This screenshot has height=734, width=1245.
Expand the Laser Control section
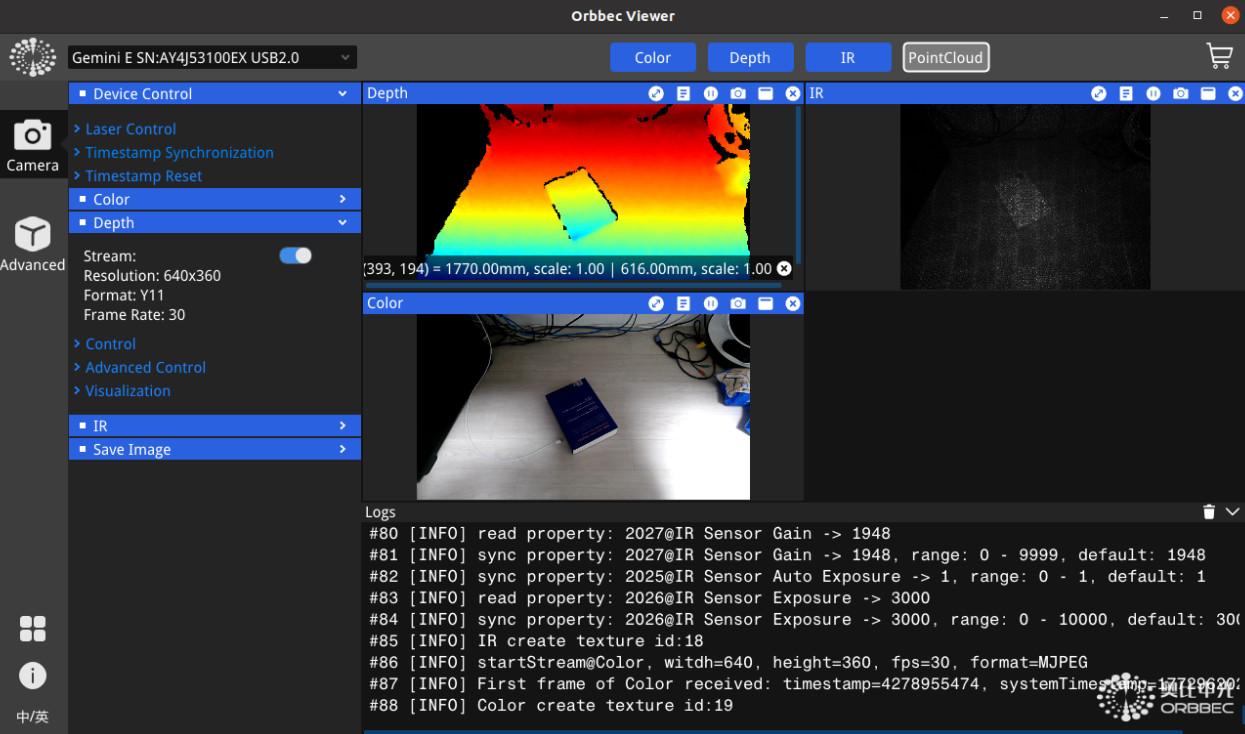click(x=130, y=129)
